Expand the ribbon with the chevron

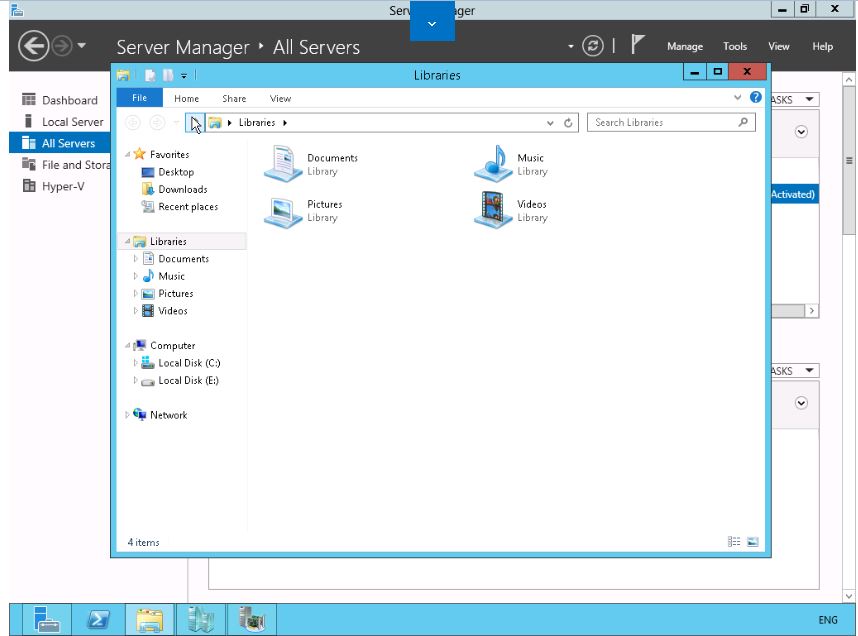coord(737,97)
